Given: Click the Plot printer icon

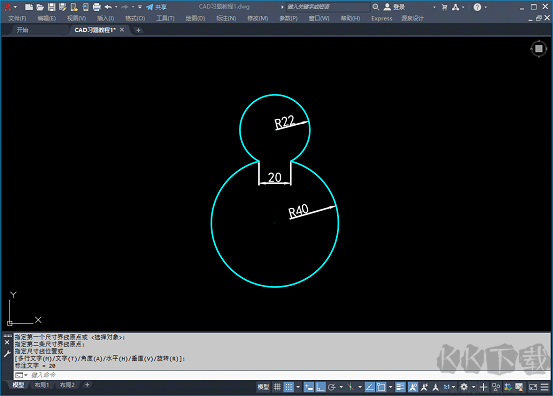Looking at the screenshot, I should click(x=97, y=7).
